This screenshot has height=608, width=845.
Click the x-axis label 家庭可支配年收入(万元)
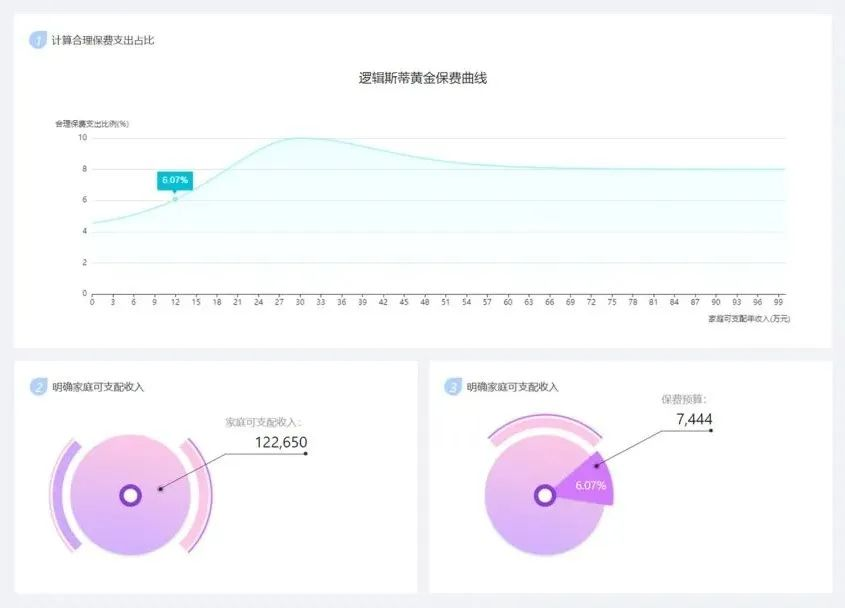749,319
